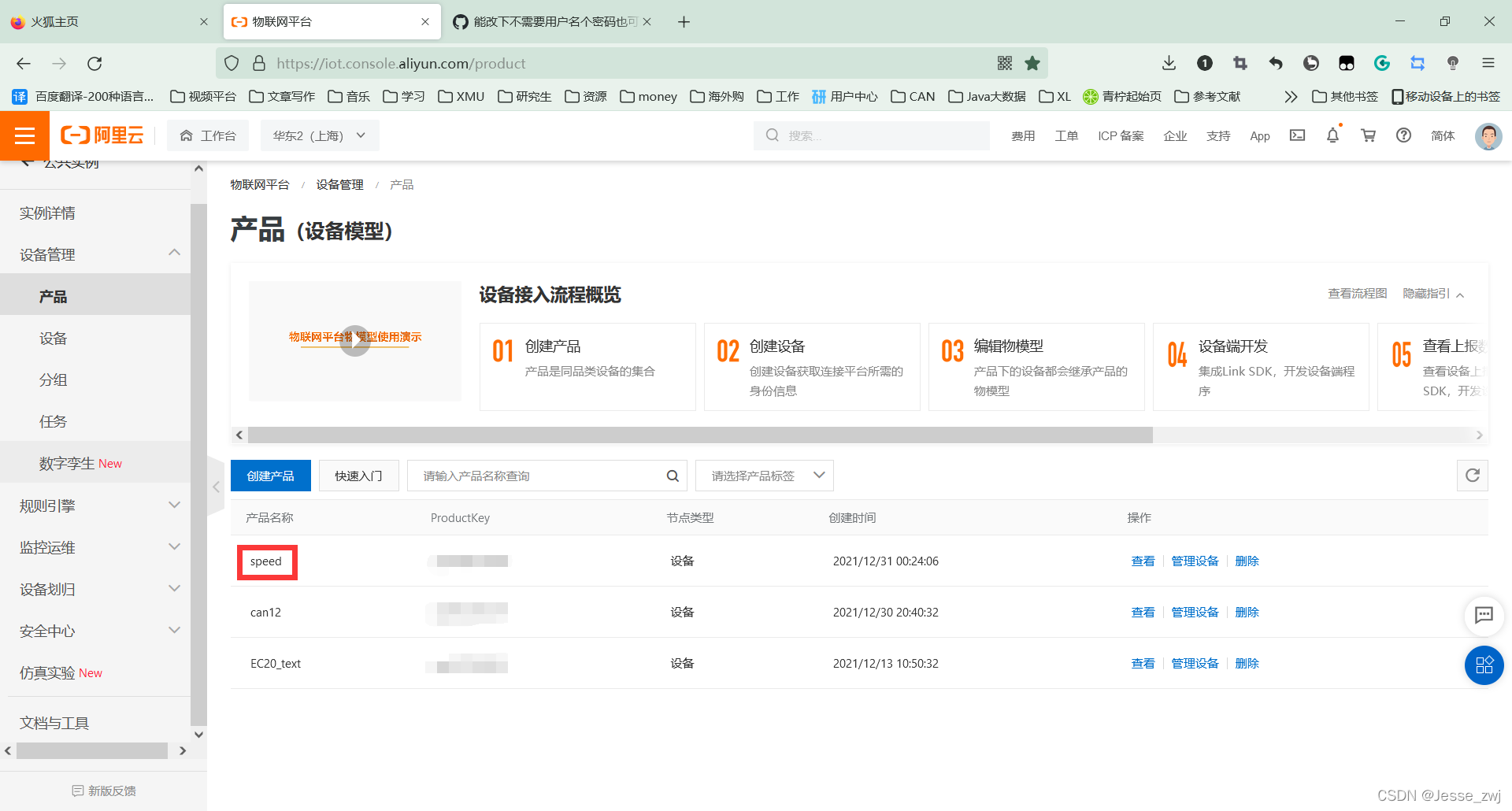Open the shopping cart icon

pos(1368,135)
